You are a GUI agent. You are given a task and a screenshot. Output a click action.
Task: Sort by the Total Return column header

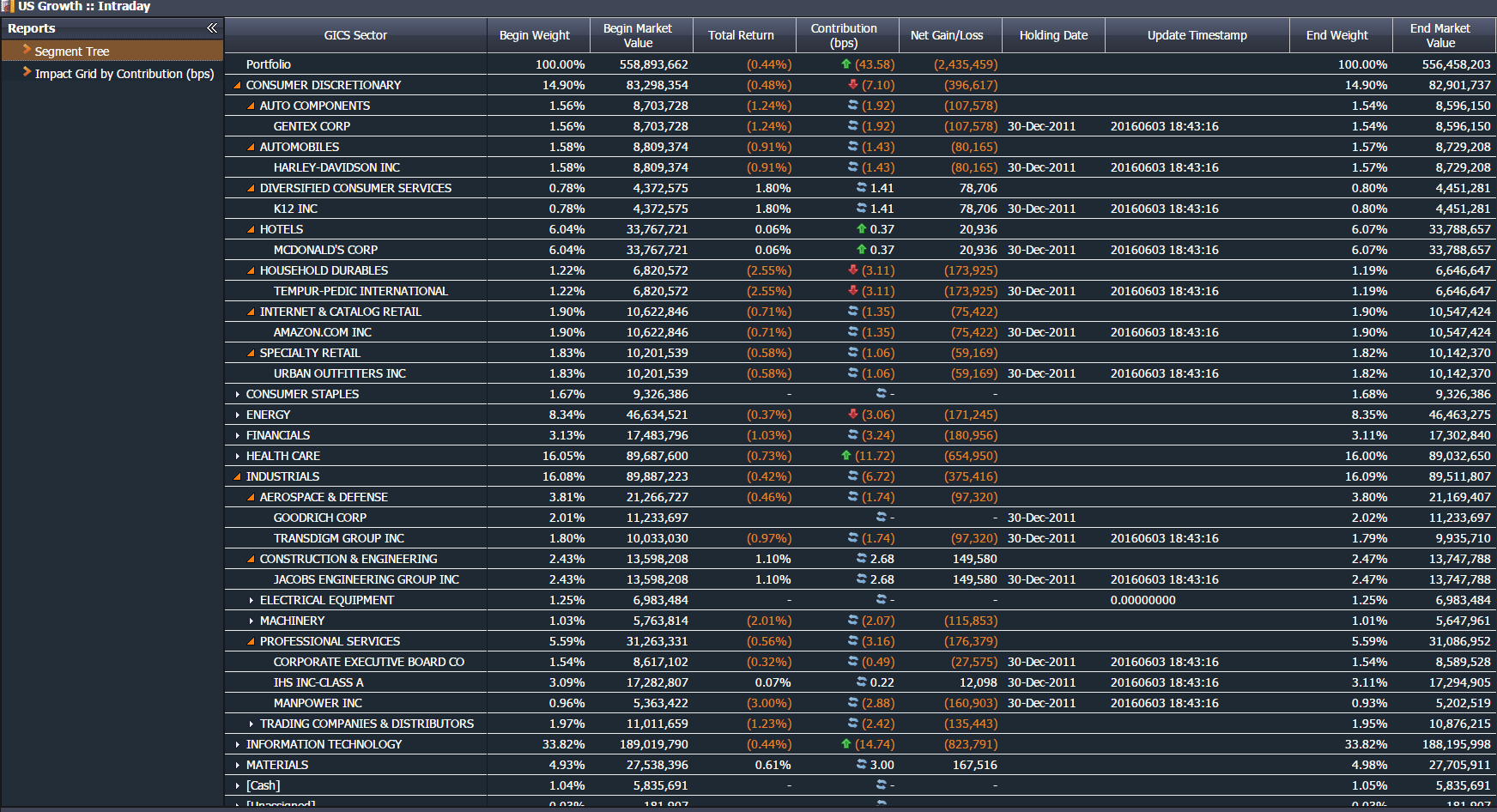(x=744, y=35)
